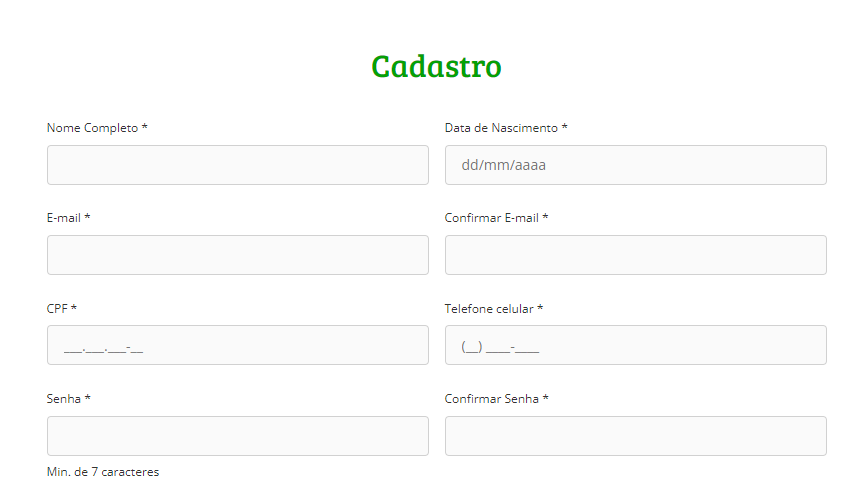Select the Confirmar E-mail input field
The height and width of the screenshot is (490, 865).
pos(635,255)
